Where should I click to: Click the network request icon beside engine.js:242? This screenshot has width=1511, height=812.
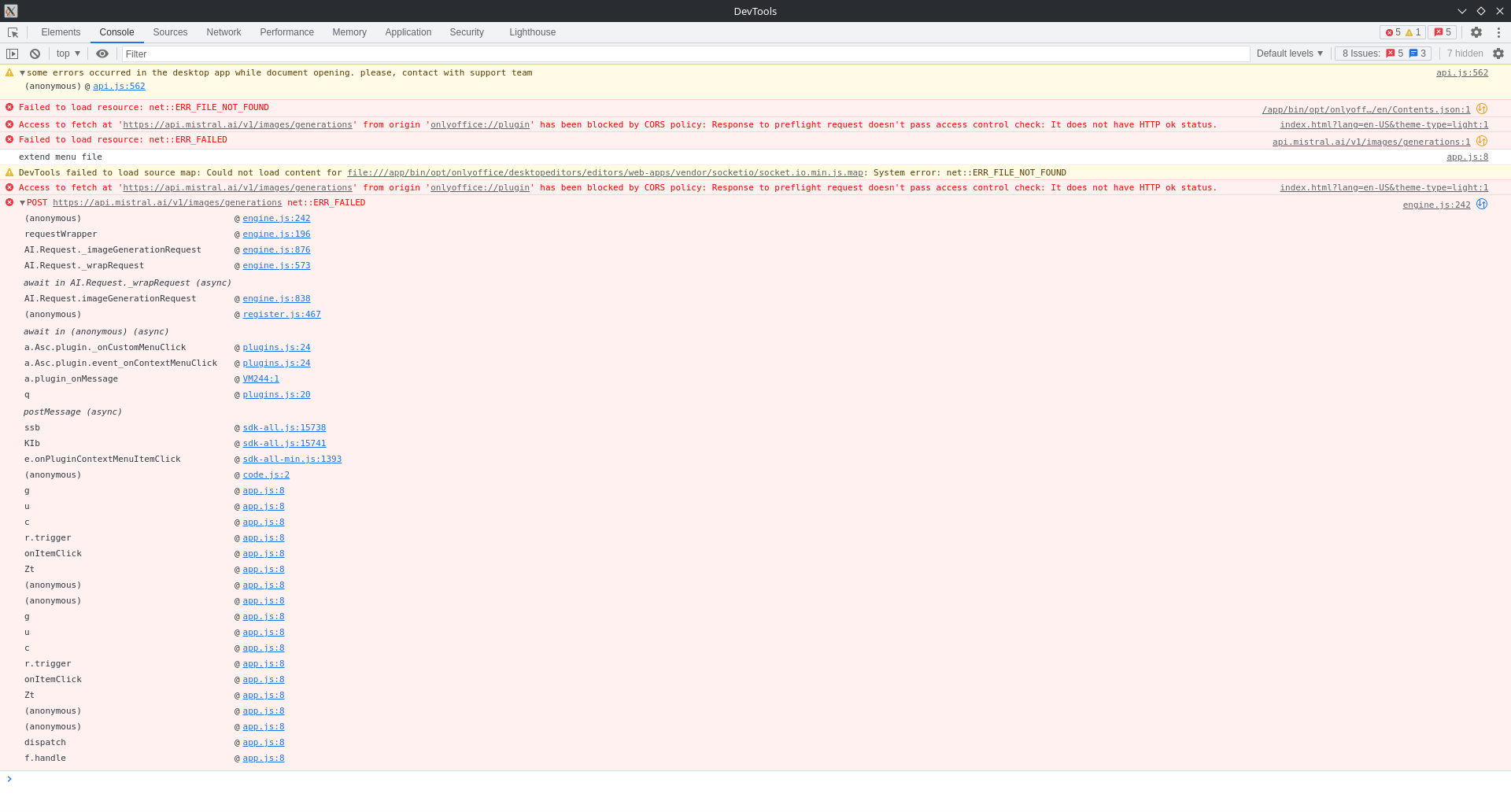1482,204
